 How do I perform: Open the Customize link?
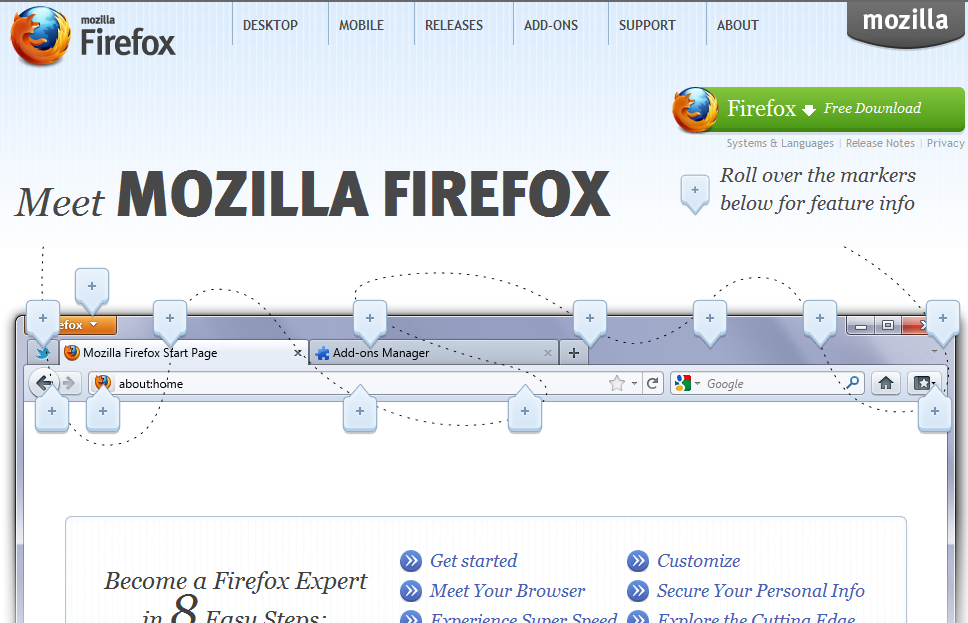(x=698, y=561)
